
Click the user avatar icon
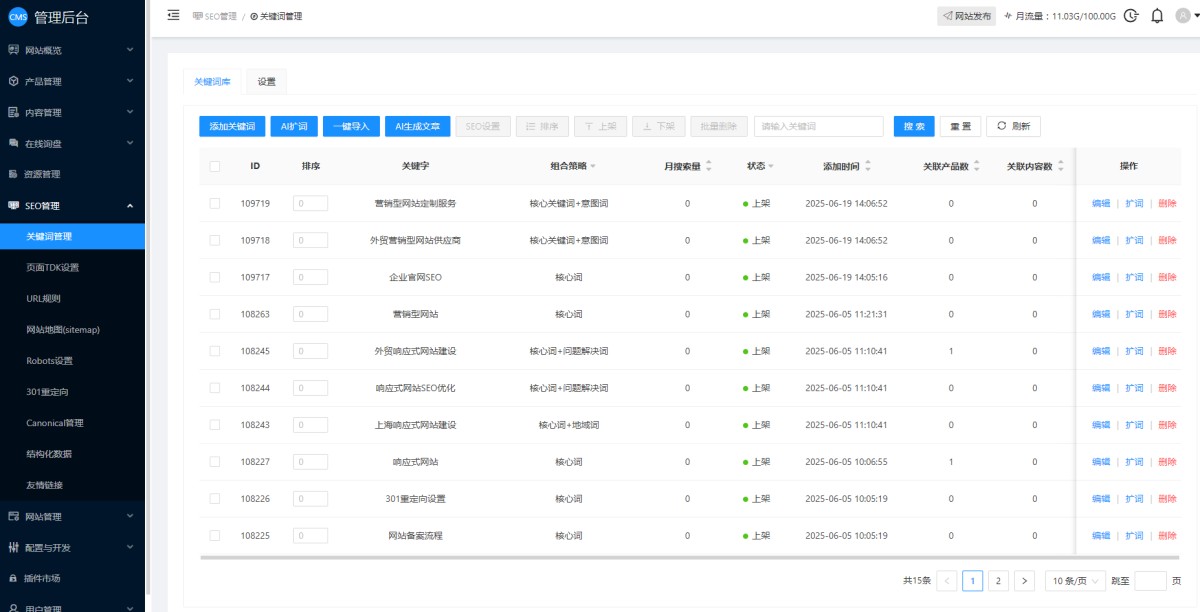click(1184, 16)
